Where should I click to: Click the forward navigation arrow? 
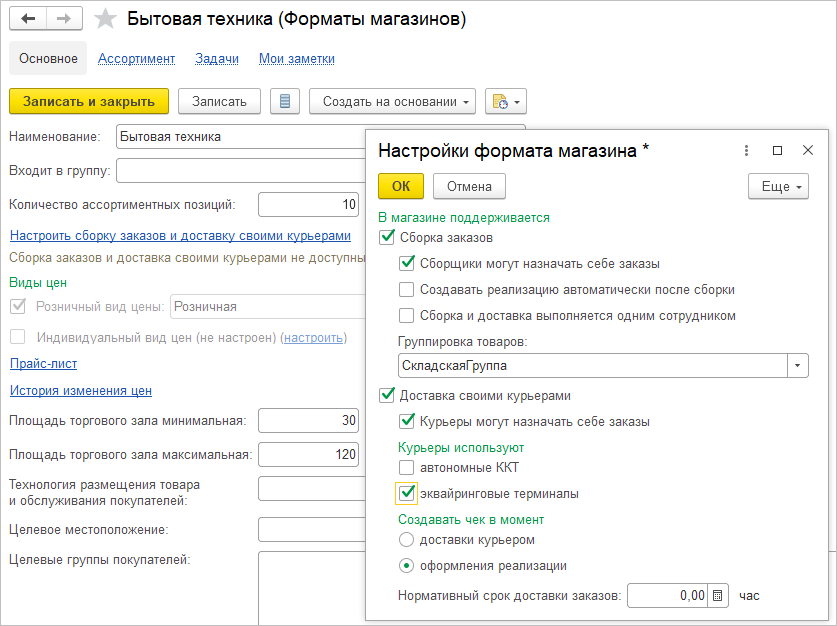click(x=63, y=19)
